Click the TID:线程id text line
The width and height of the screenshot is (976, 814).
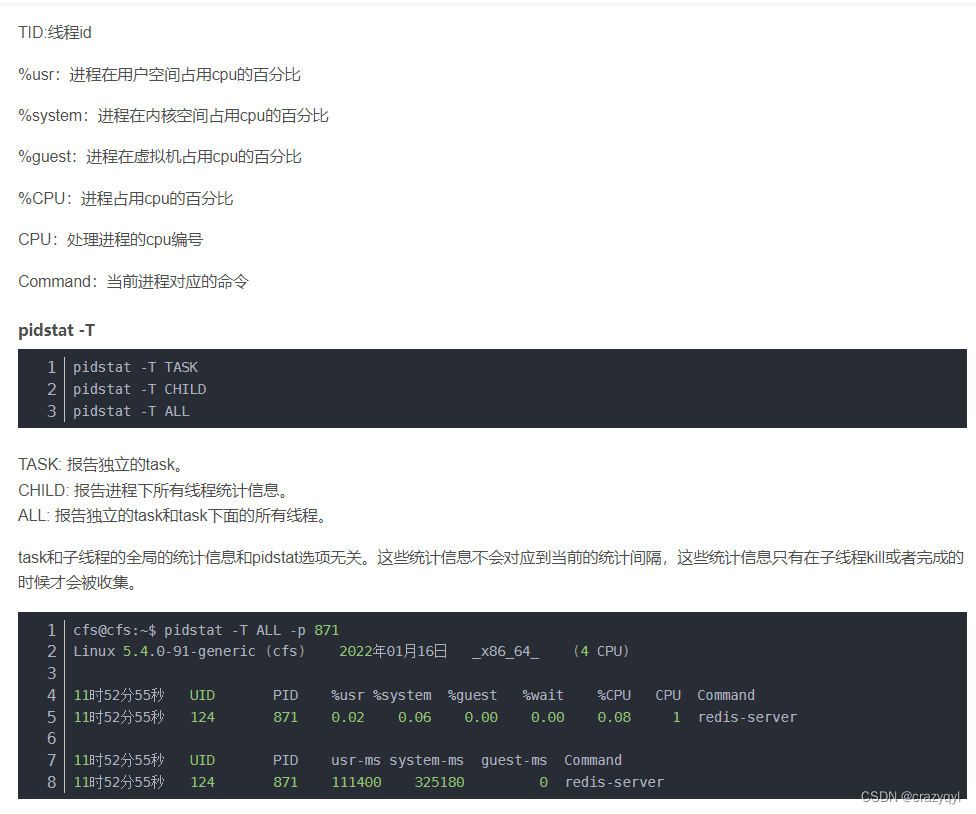tap(53, 32)
